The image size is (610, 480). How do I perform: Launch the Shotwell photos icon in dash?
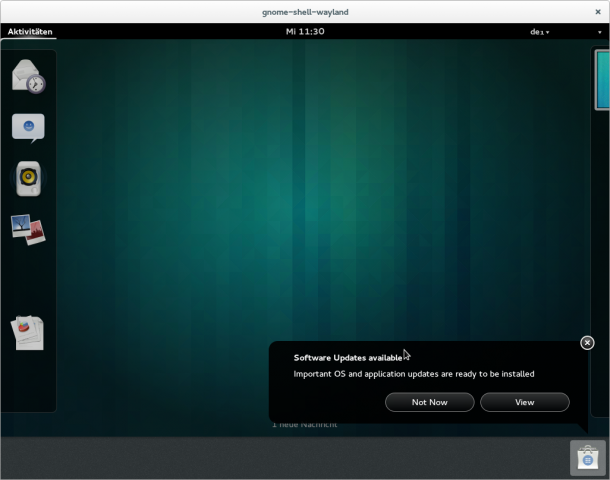pos(28,229)
